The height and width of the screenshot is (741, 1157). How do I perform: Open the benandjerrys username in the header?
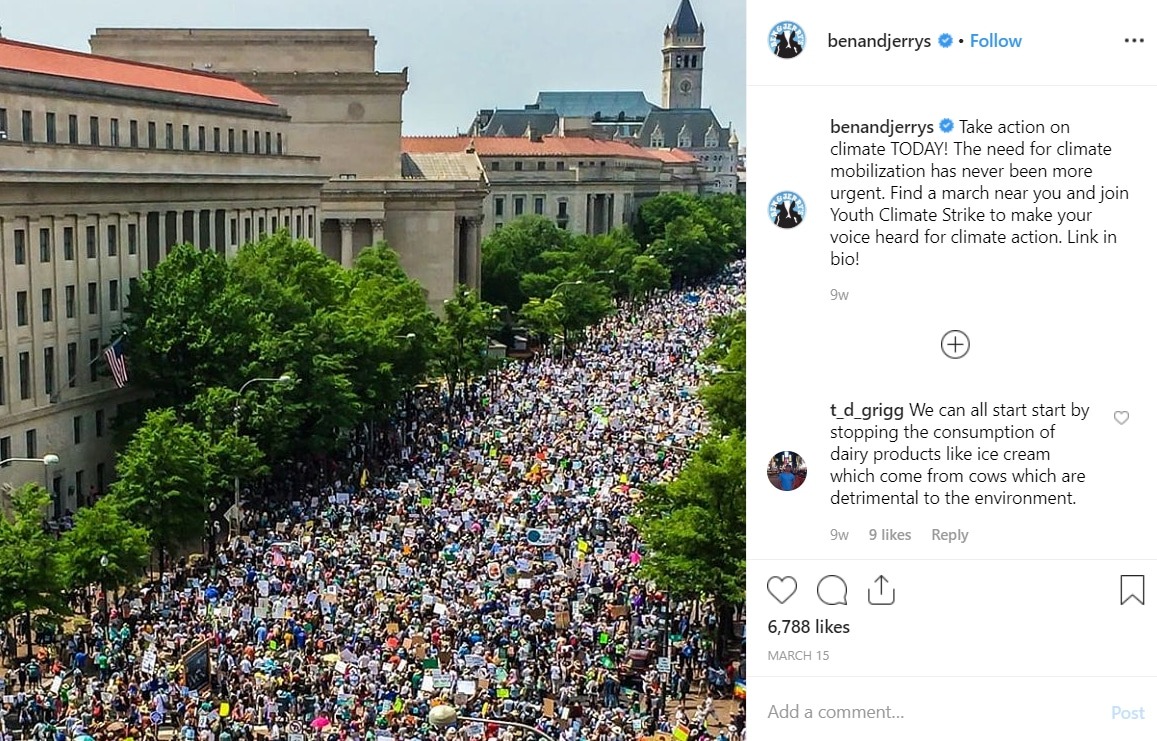[879, 41]
